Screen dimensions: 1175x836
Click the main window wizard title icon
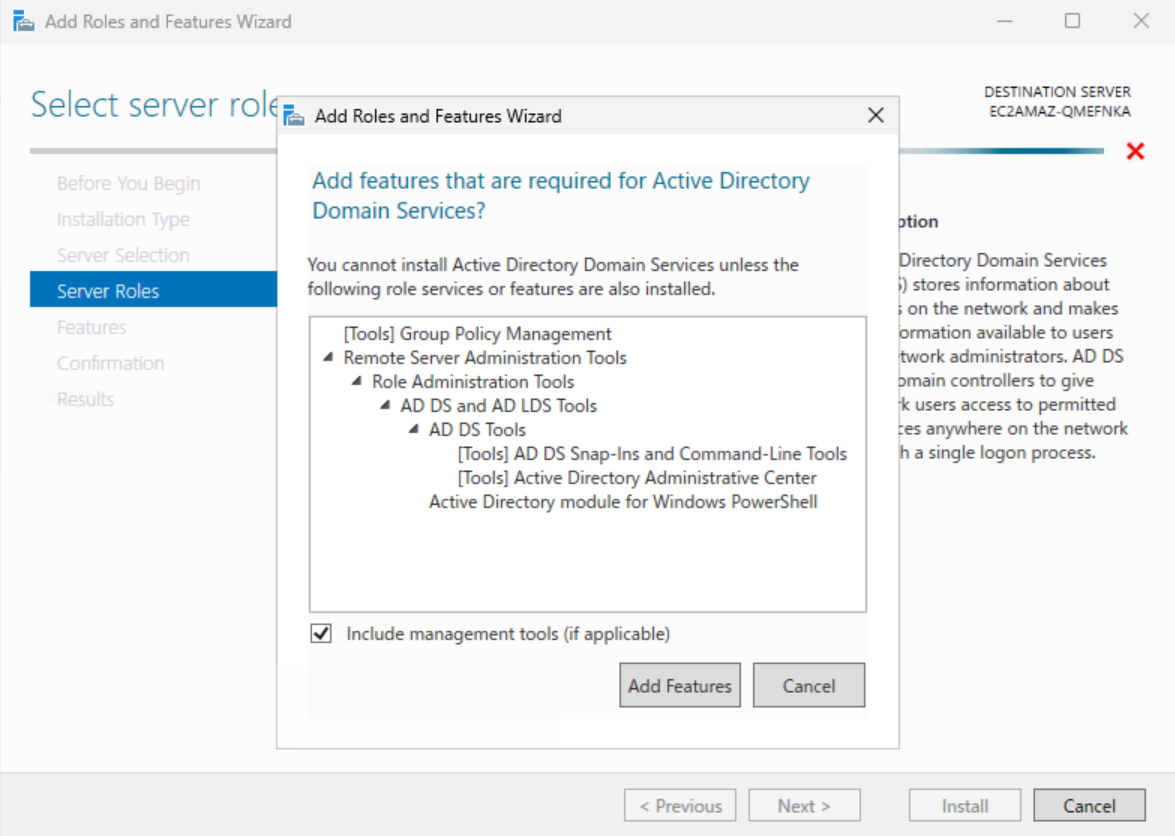[x=24, y=21]
